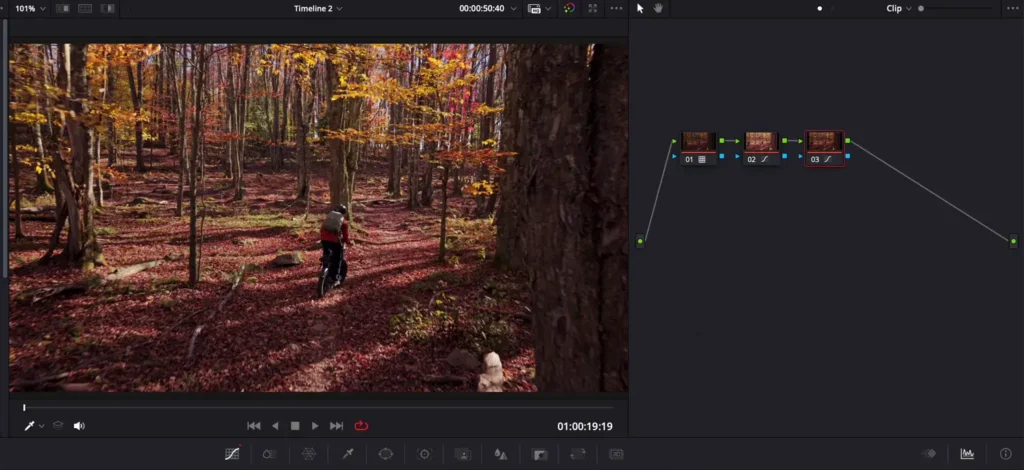This screenshot has width=1024, height=470.
Task: Select node 02 thumbnail
Action: click(x=761, y=142)
